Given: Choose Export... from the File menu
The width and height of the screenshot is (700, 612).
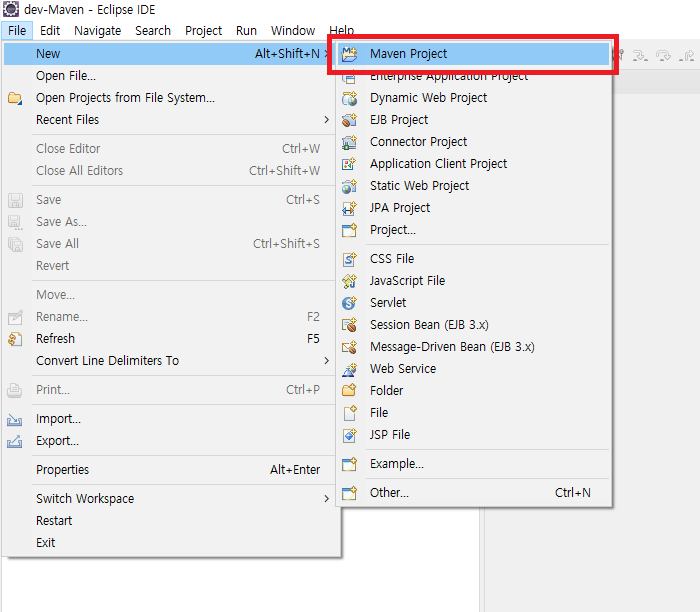Looking at the screenshot, I should pyautogui.click(x=169, y=441).
